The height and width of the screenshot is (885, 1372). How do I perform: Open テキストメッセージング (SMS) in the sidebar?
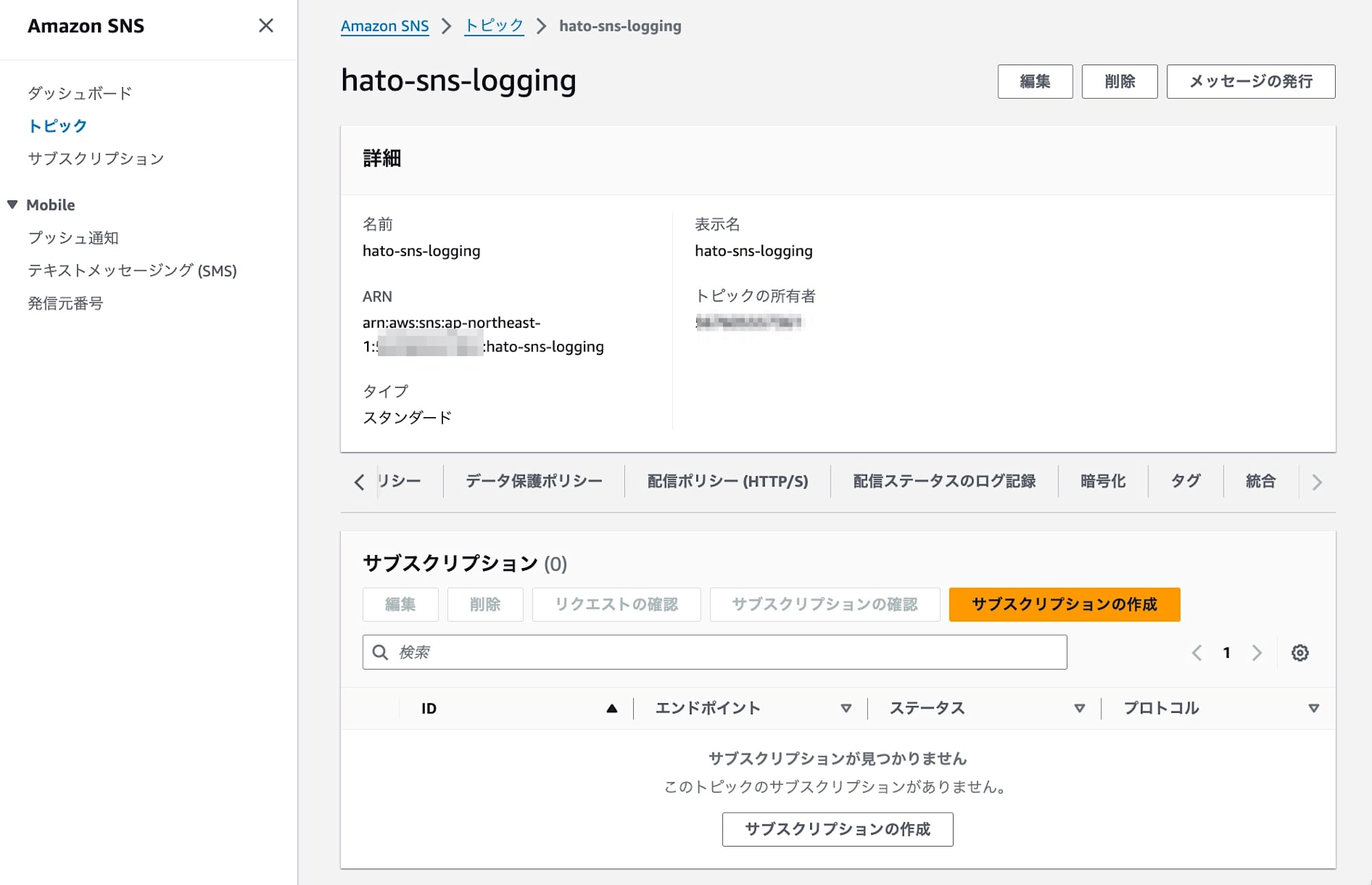(x=132, y=270)
